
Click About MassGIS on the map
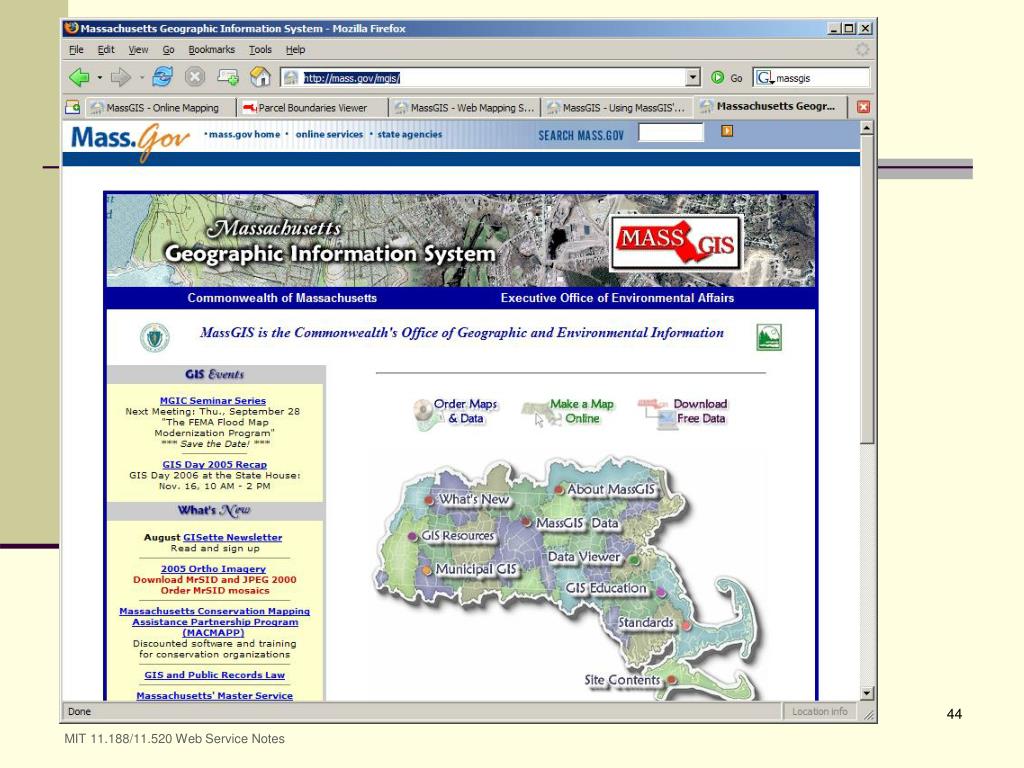pos(611,489)
